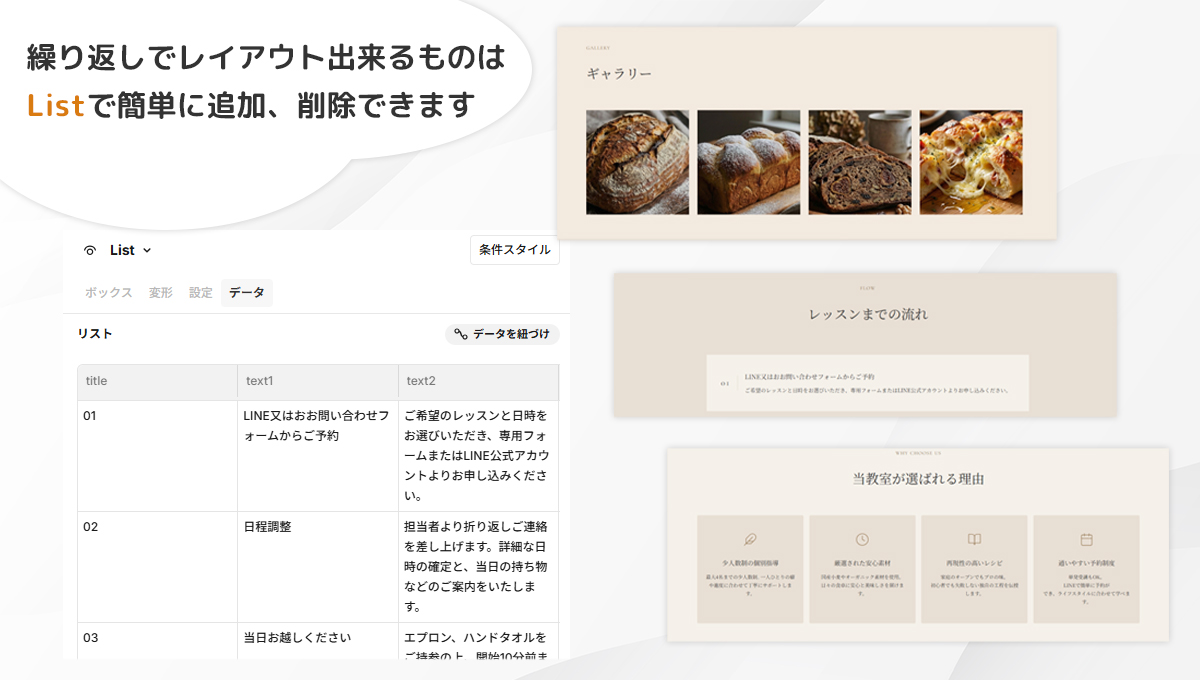Select the table cell 01
This screenshot has width=1200, height=680.
point(157,456)
